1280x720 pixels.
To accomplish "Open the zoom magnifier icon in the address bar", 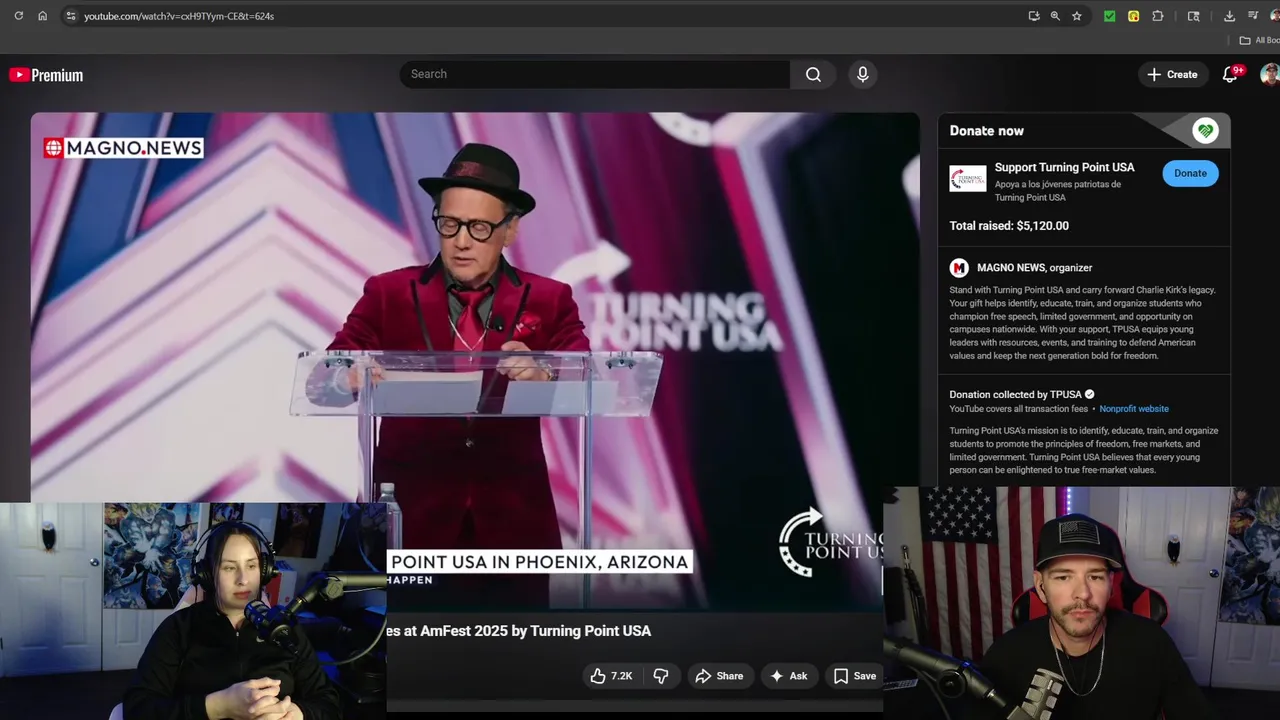I will (1055, 16).
